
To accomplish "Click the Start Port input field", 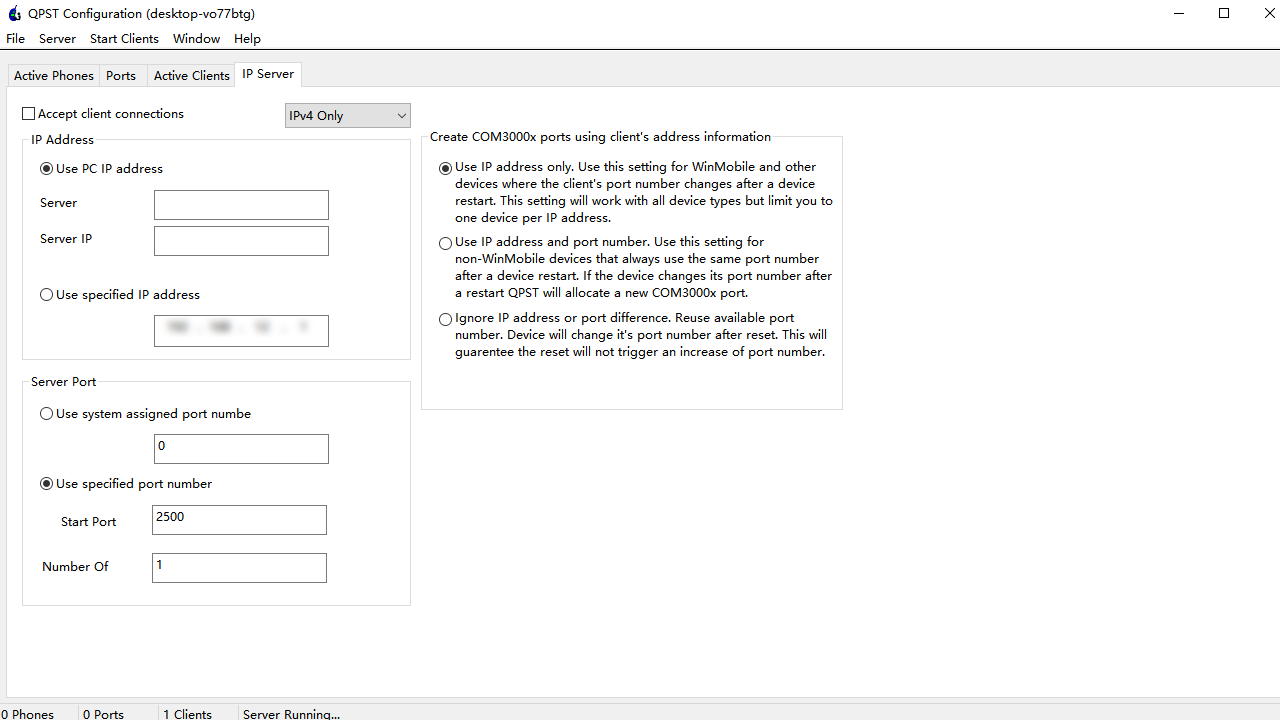I will (239, 520).
